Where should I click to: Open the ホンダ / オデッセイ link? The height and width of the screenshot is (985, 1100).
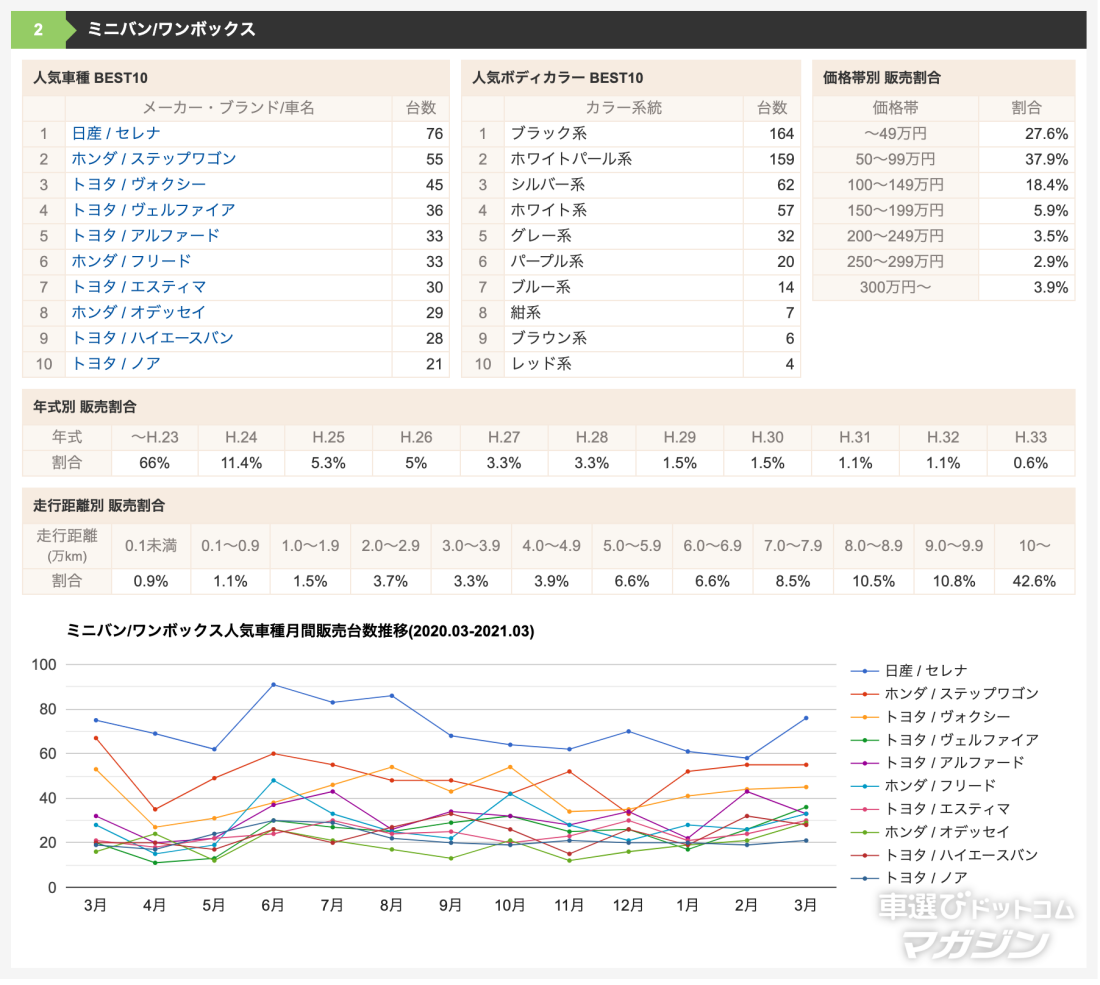[x=139, y=312]
